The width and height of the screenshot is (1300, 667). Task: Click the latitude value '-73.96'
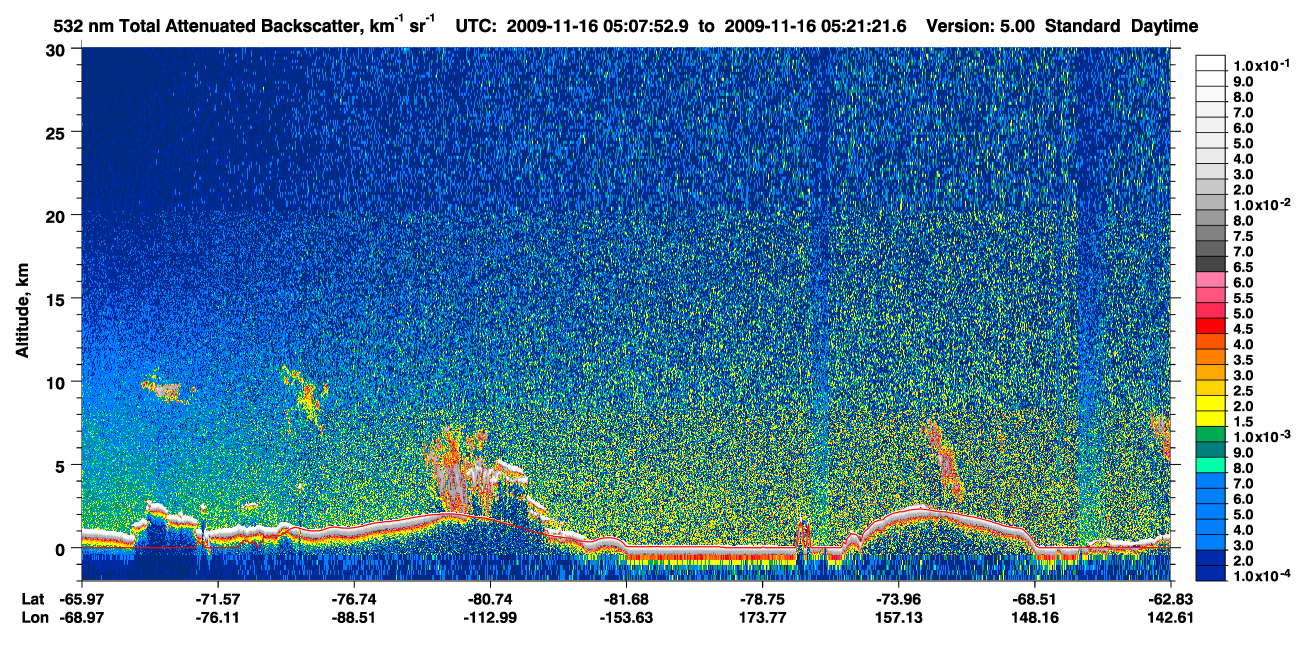tap(898, 599)
